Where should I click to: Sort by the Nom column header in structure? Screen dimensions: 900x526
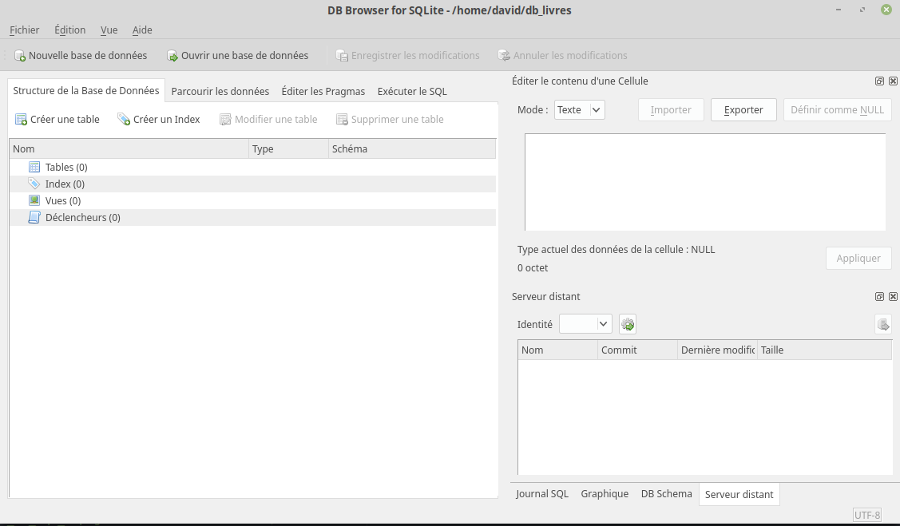(128, 149)
